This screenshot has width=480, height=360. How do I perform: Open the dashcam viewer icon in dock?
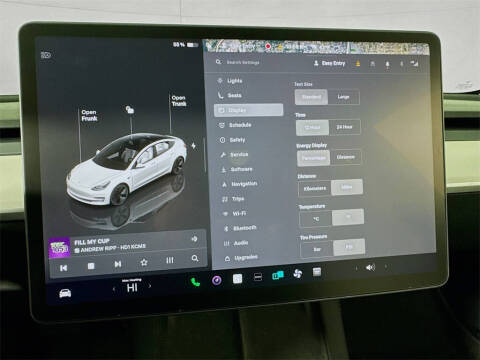pos(258,277)
